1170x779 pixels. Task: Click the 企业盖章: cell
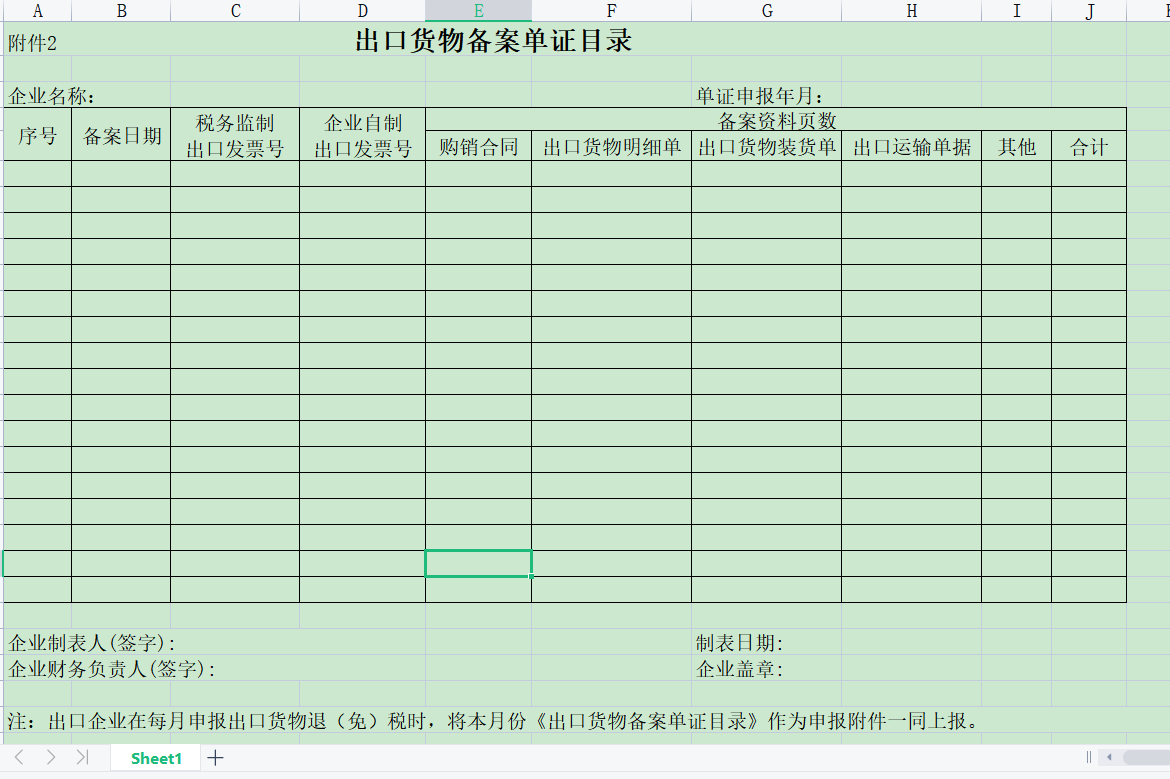(739, 669)
